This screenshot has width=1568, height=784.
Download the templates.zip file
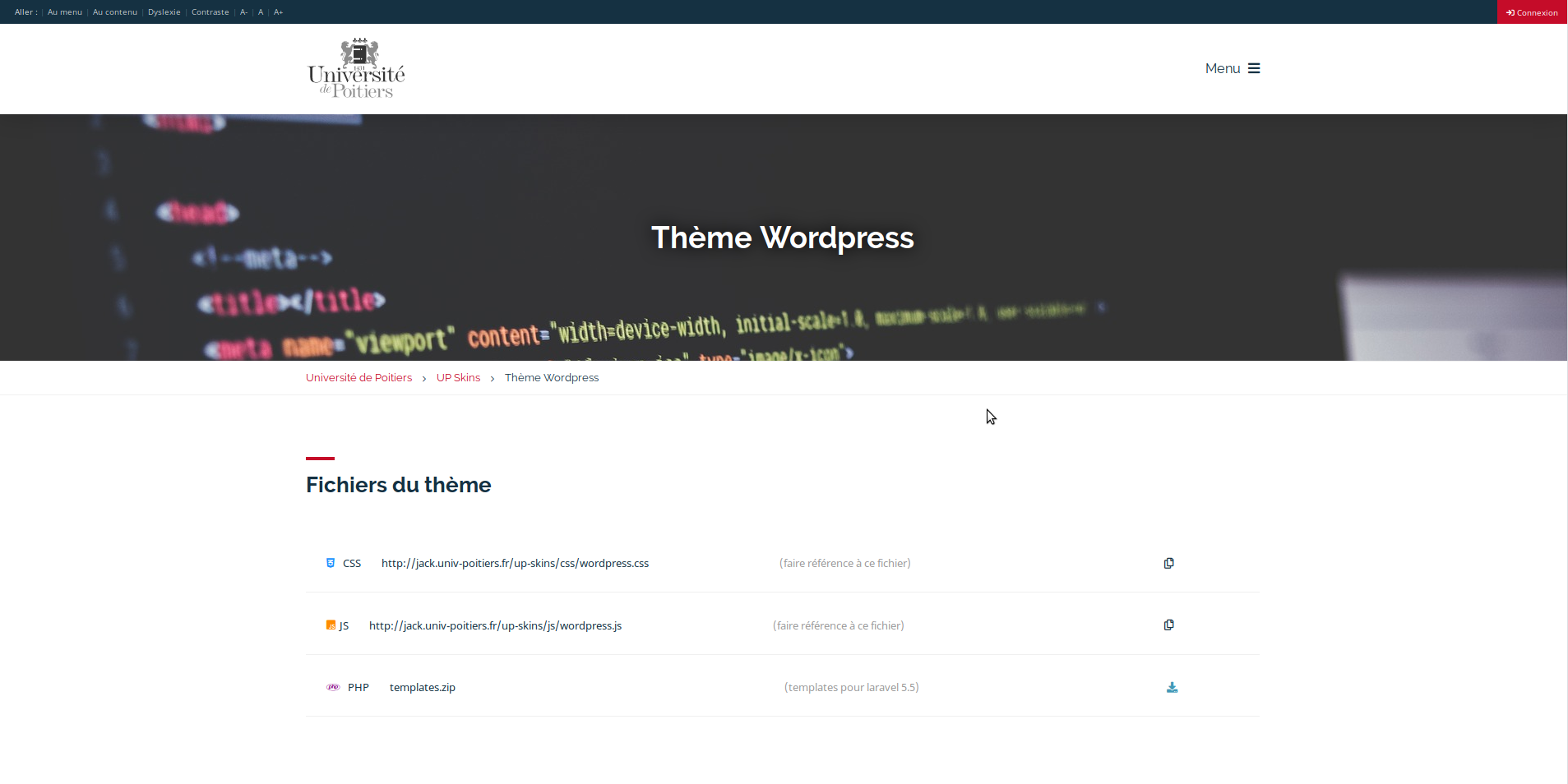tap(1172, 687)
